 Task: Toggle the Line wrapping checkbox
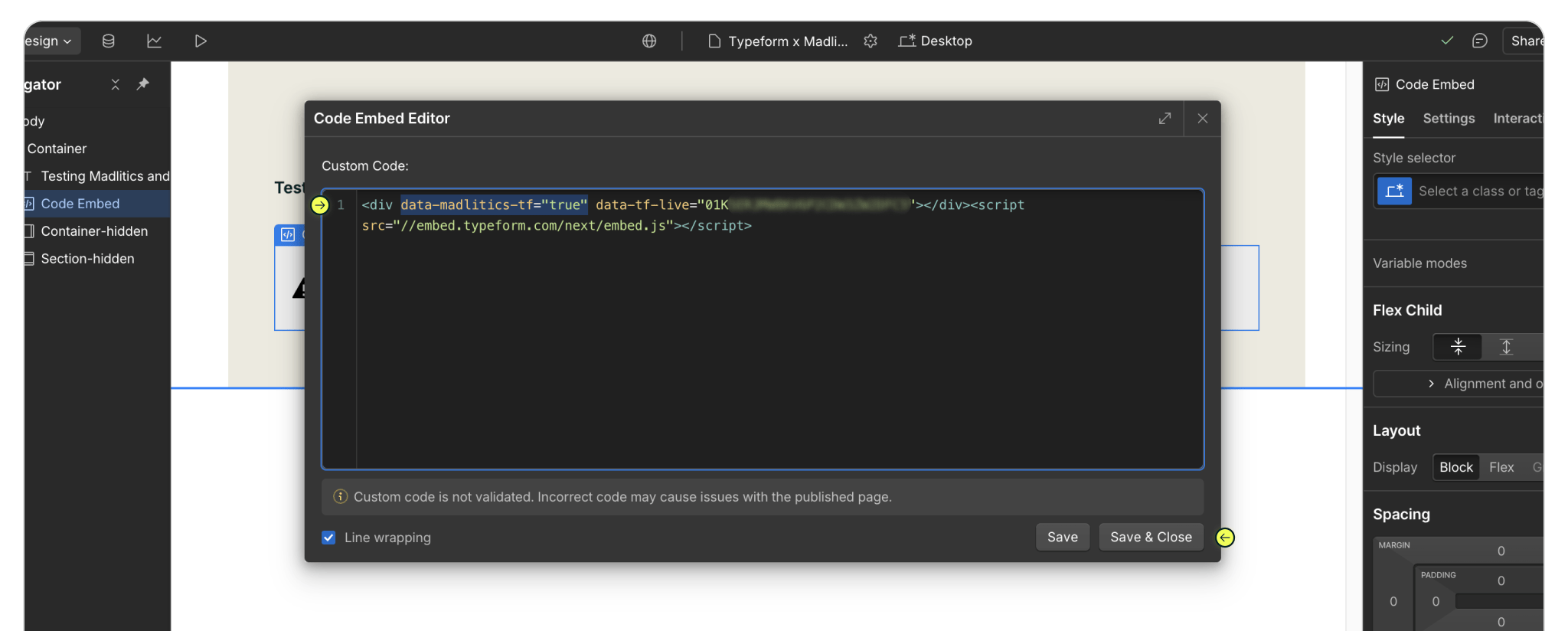click(x=328, y=538)
